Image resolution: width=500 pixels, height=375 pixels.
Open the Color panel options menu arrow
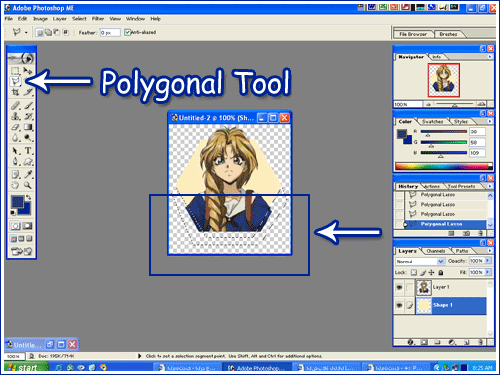490,121
